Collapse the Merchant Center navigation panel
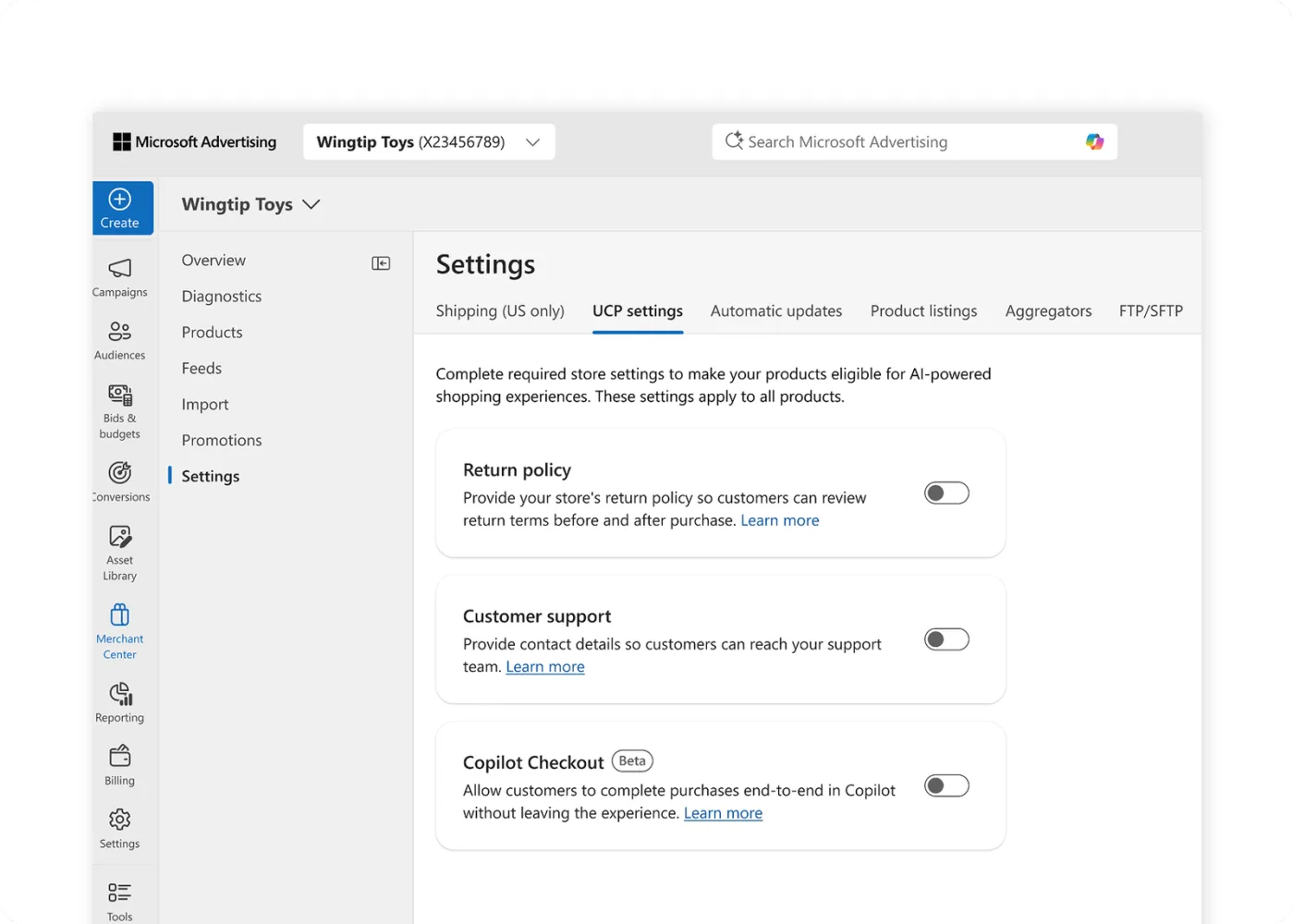The image size is (1293, 924). tap(381, 263)
